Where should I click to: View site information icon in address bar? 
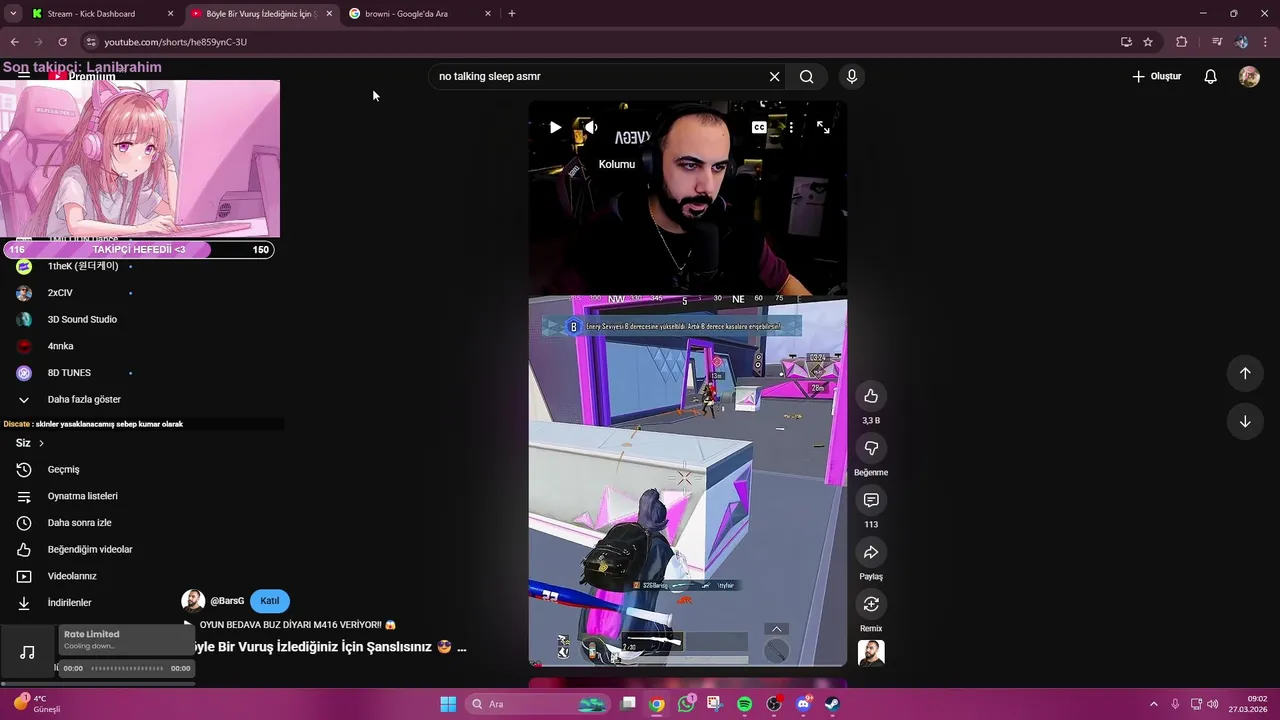[91, 42]
